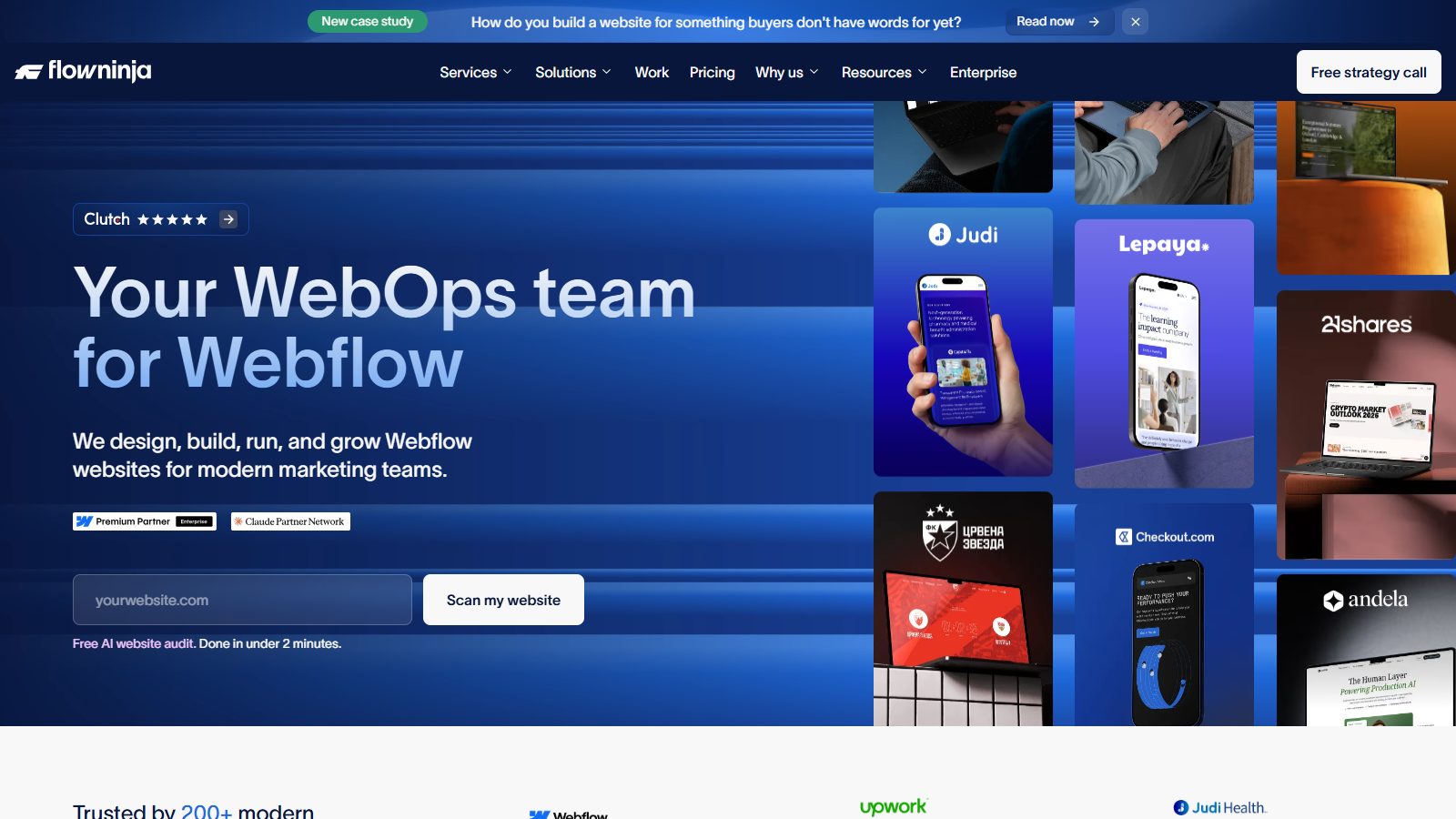Open the andela project card

click(1366, 650)
